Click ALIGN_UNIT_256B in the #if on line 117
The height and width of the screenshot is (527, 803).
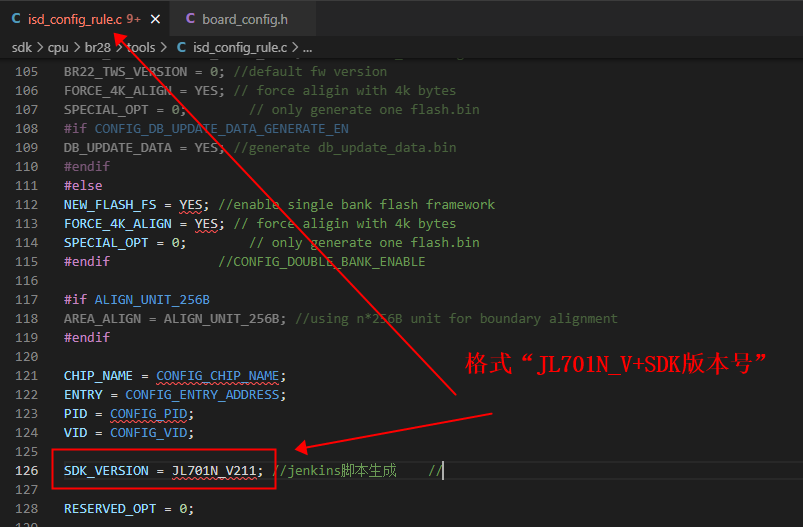pos(152,300)
